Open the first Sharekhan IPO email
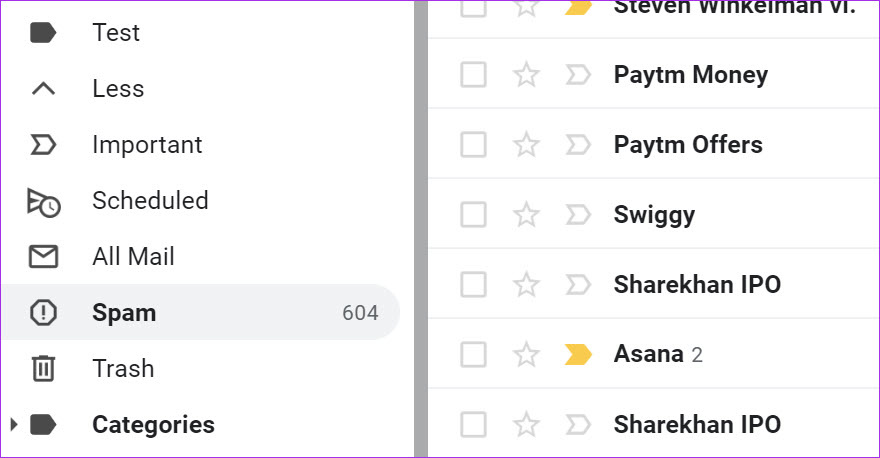Screen dimensions: 880x458 click(x=697, y=285)
